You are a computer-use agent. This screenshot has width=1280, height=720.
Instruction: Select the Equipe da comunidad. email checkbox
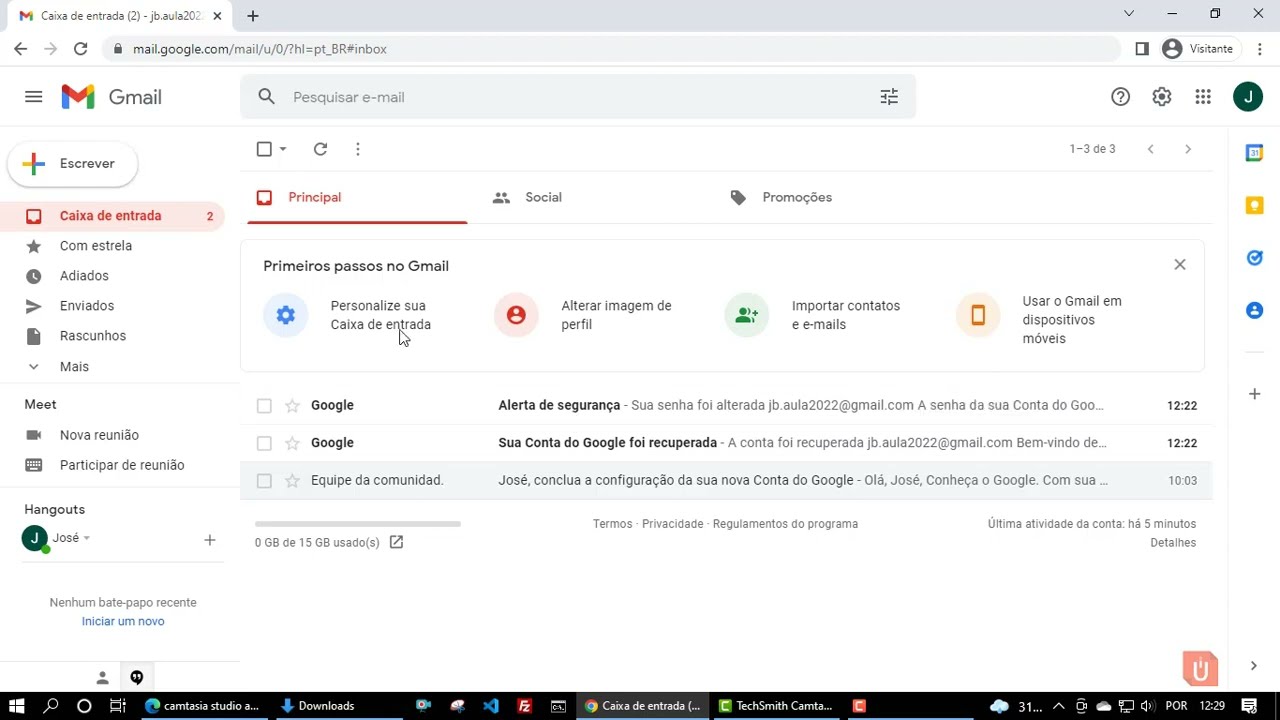264,481
